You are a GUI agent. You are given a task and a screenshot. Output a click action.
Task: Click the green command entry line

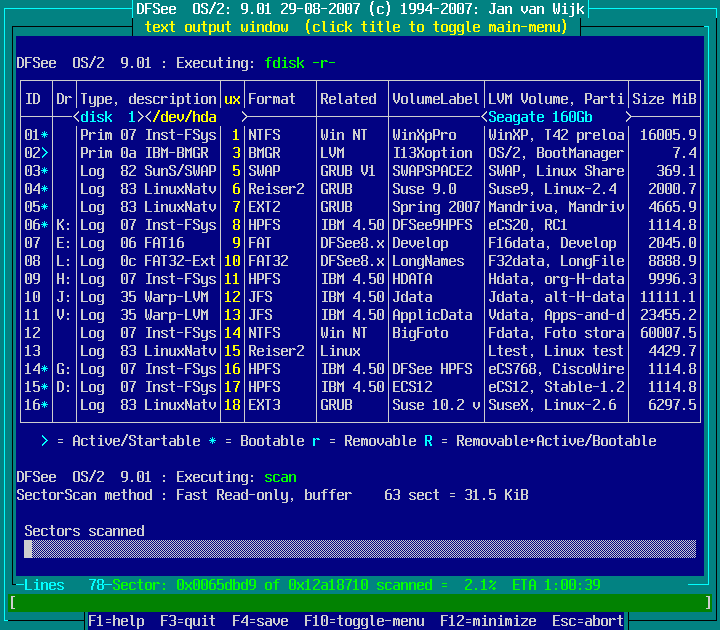click(x=360, y=603)
